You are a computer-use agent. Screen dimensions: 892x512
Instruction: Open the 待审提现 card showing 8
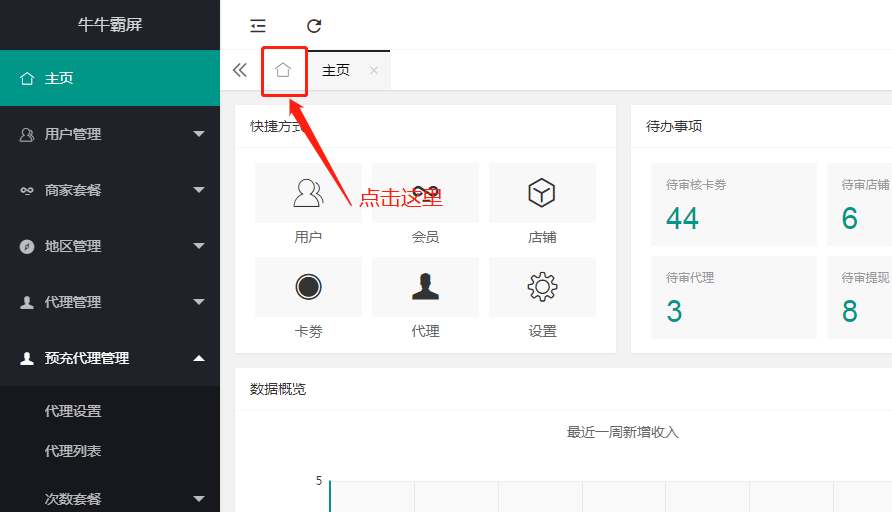click(x=860, y=298)
